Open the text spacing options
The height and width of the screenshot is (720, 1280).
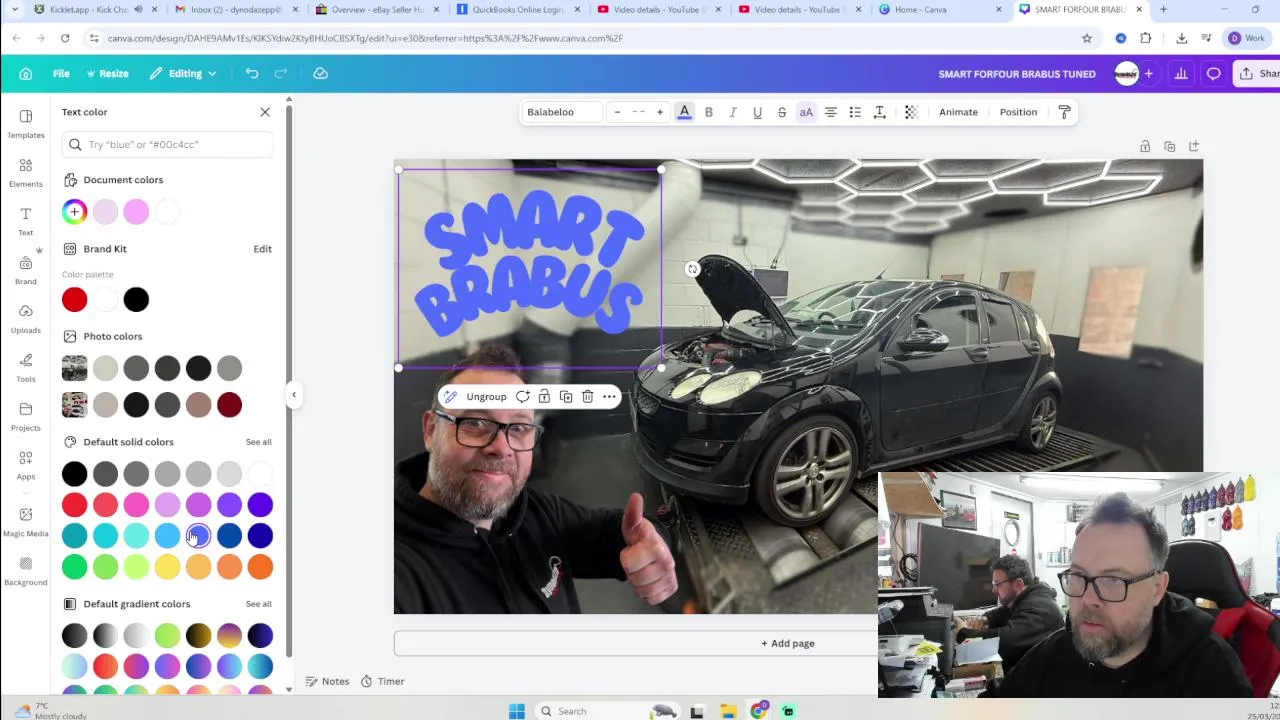click(879, 112)
